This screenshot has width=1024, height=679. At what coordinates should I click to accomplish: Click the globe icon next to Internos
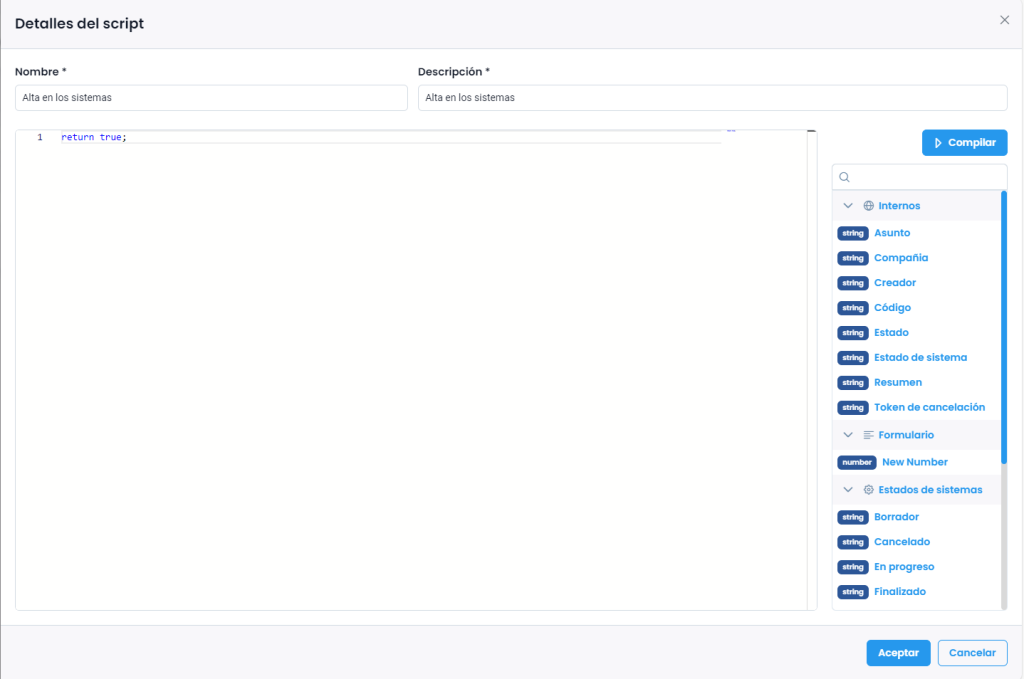pos(868,206)
